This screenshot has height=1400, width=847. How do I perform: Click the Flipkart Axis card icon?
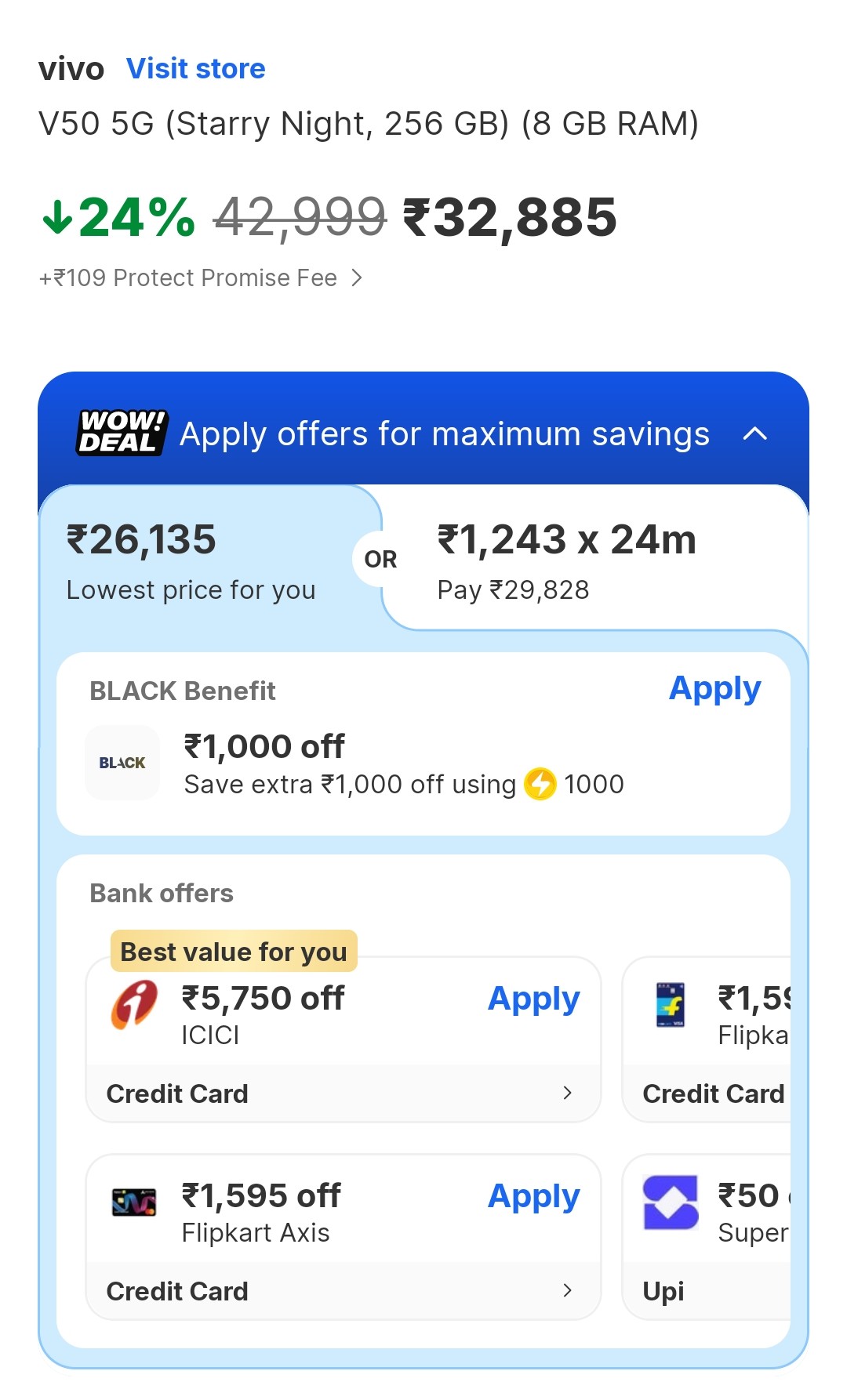134,1202
